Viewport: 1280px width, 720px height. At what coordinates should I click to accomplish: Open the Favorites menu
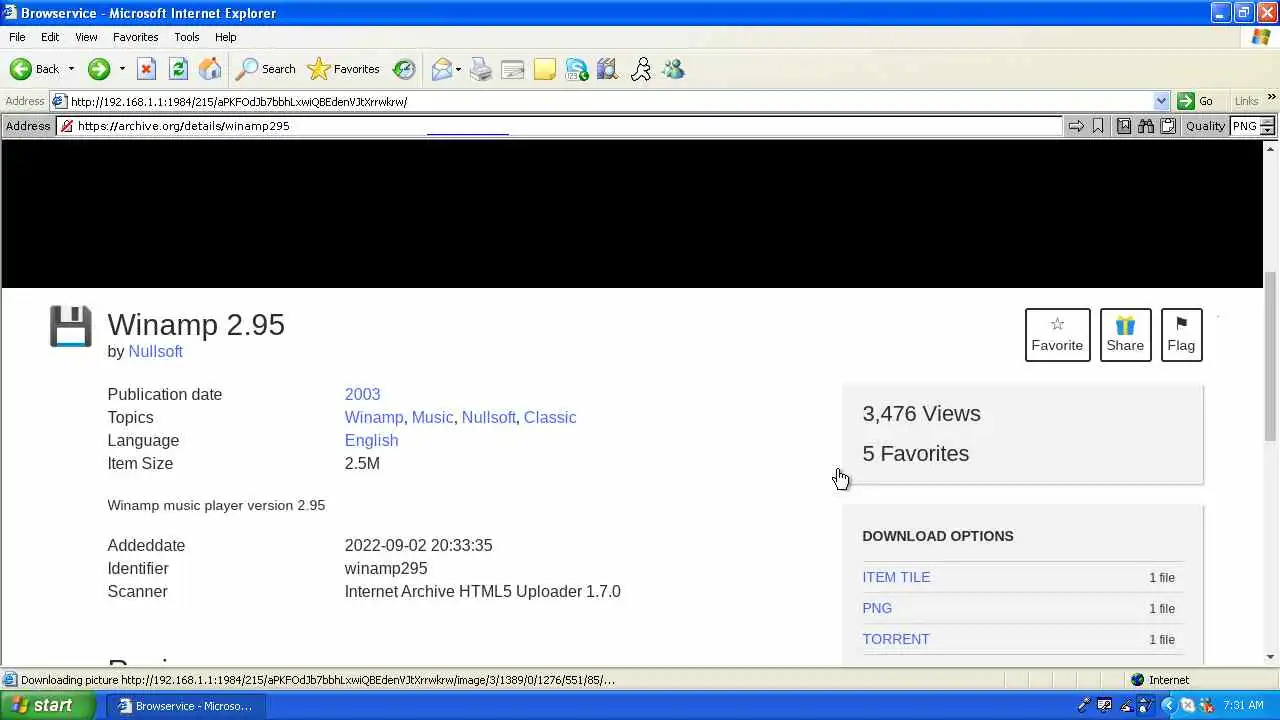click(135, 37)
